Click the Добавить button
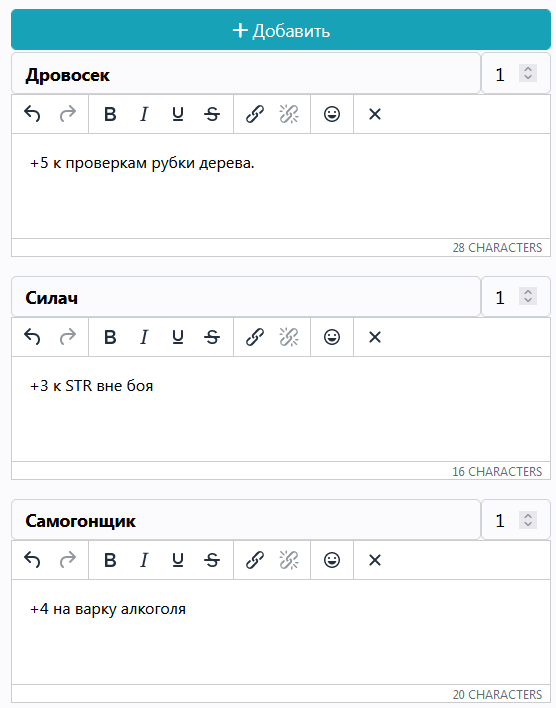The width and height of the screenshot is (556, 708). 280,30
